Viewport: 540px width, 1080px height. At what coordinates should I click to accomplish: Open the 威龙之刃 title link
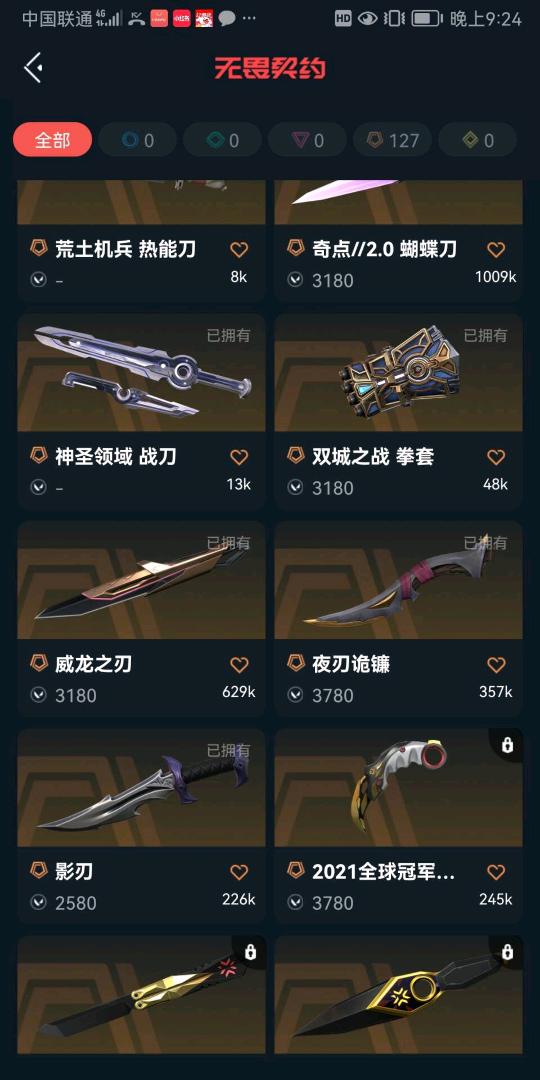click(93, 664)
